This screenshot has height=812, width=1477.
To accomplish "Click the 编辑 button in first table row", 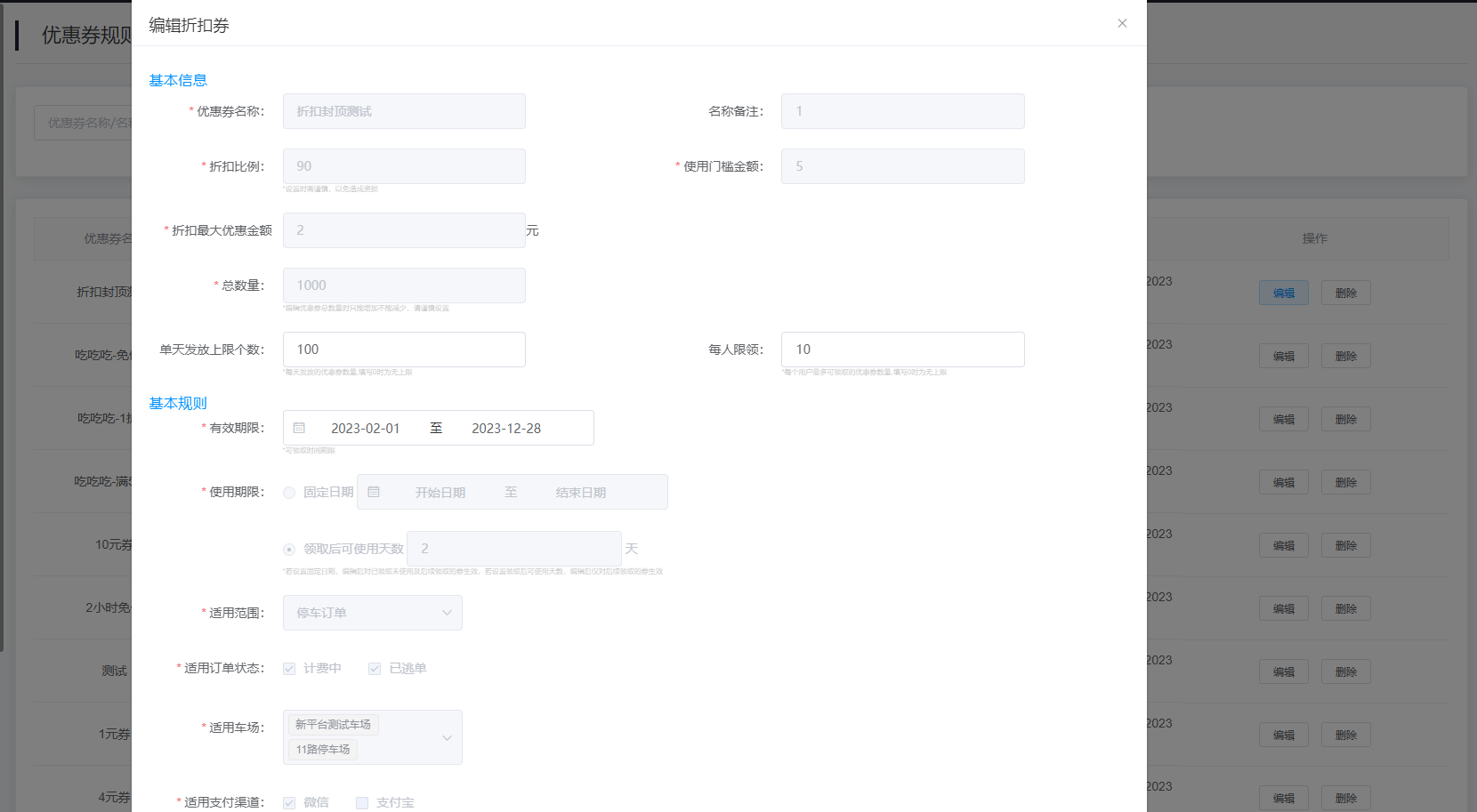I will pyautogui.click(x=1283, y=293).
